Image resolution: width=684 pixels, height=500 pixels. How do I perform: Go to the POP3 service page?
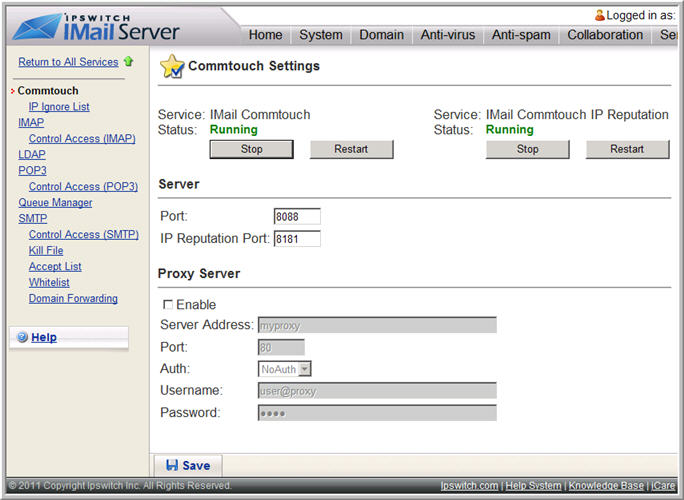[x=32, y=171]
